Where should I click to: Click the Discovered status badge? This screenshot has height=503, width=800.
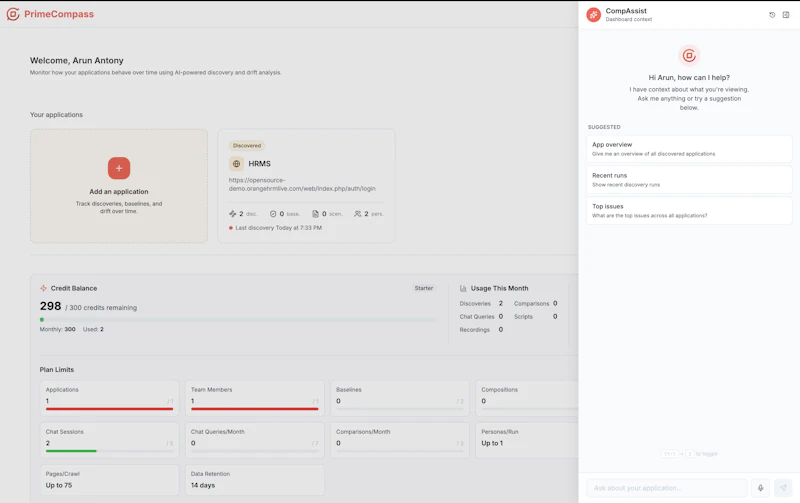(246, 146)
